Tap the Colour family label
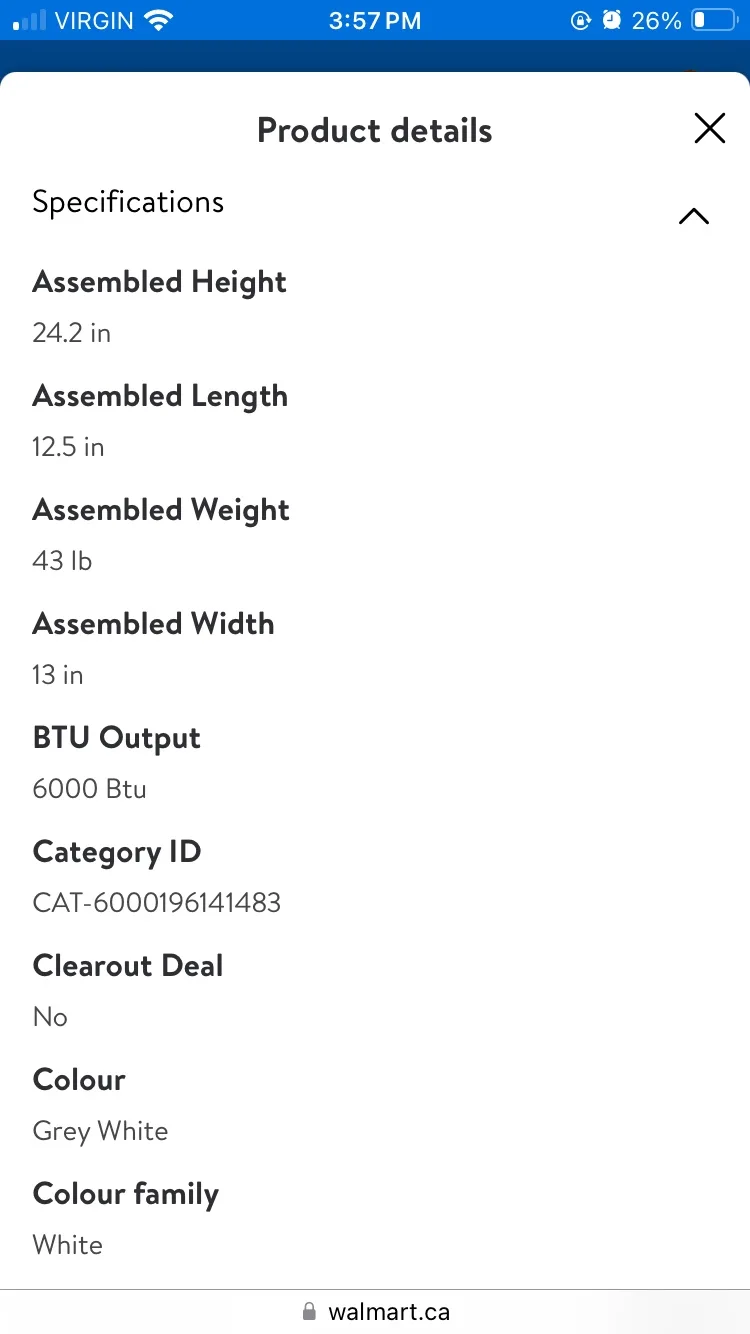This screenshot has width=750, height=1334. click(x=125, y=1194)
